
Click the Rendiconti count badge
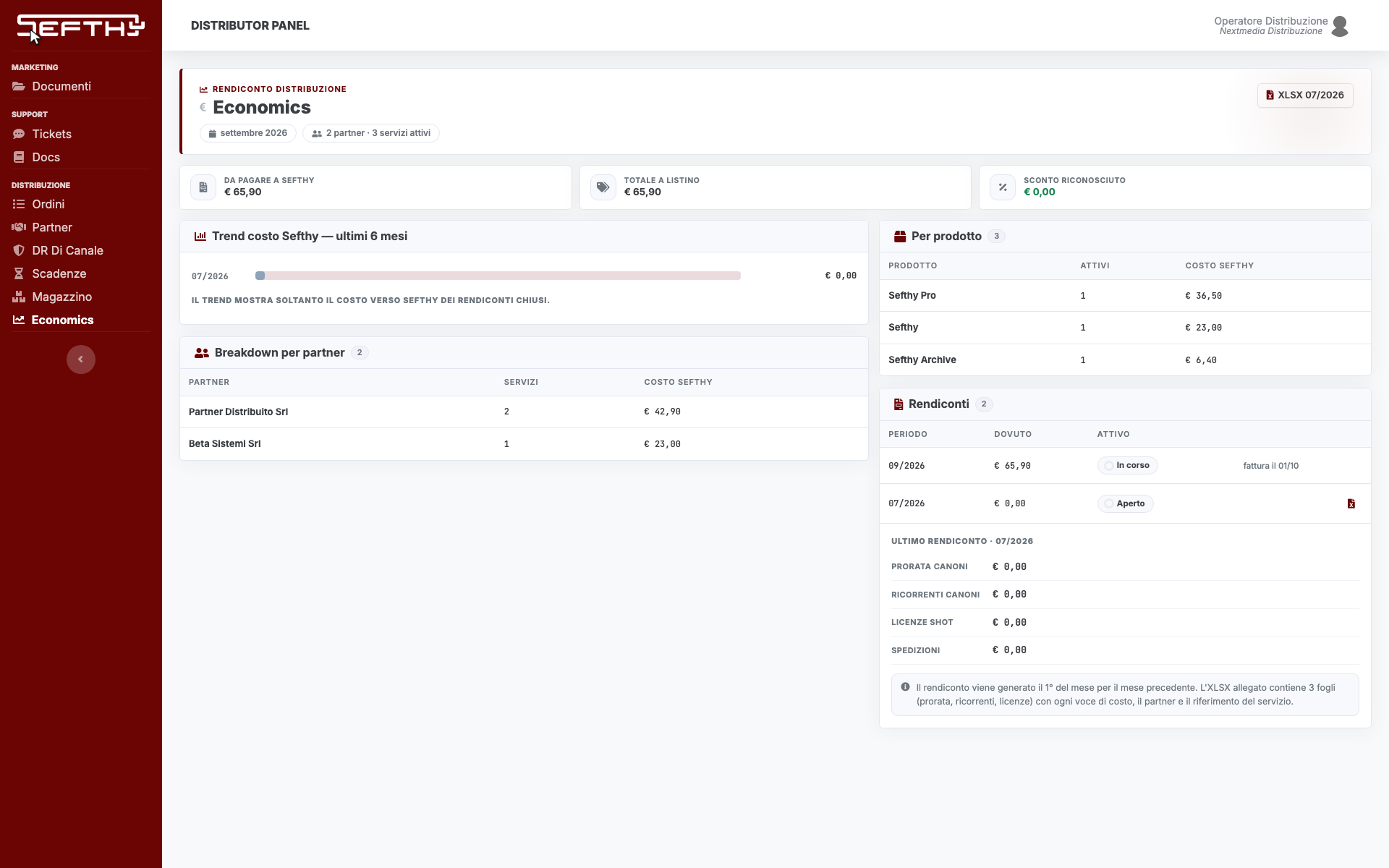[x=984, y=404]
